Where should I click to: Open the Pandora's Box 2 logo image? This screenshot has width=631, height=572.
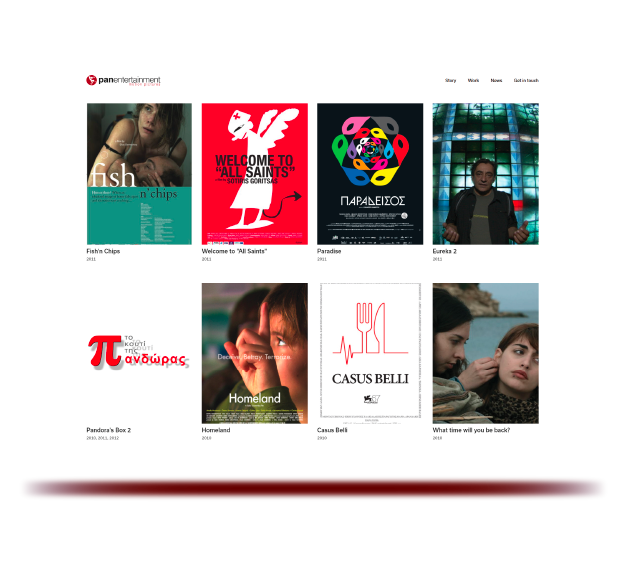pos(139,352)
